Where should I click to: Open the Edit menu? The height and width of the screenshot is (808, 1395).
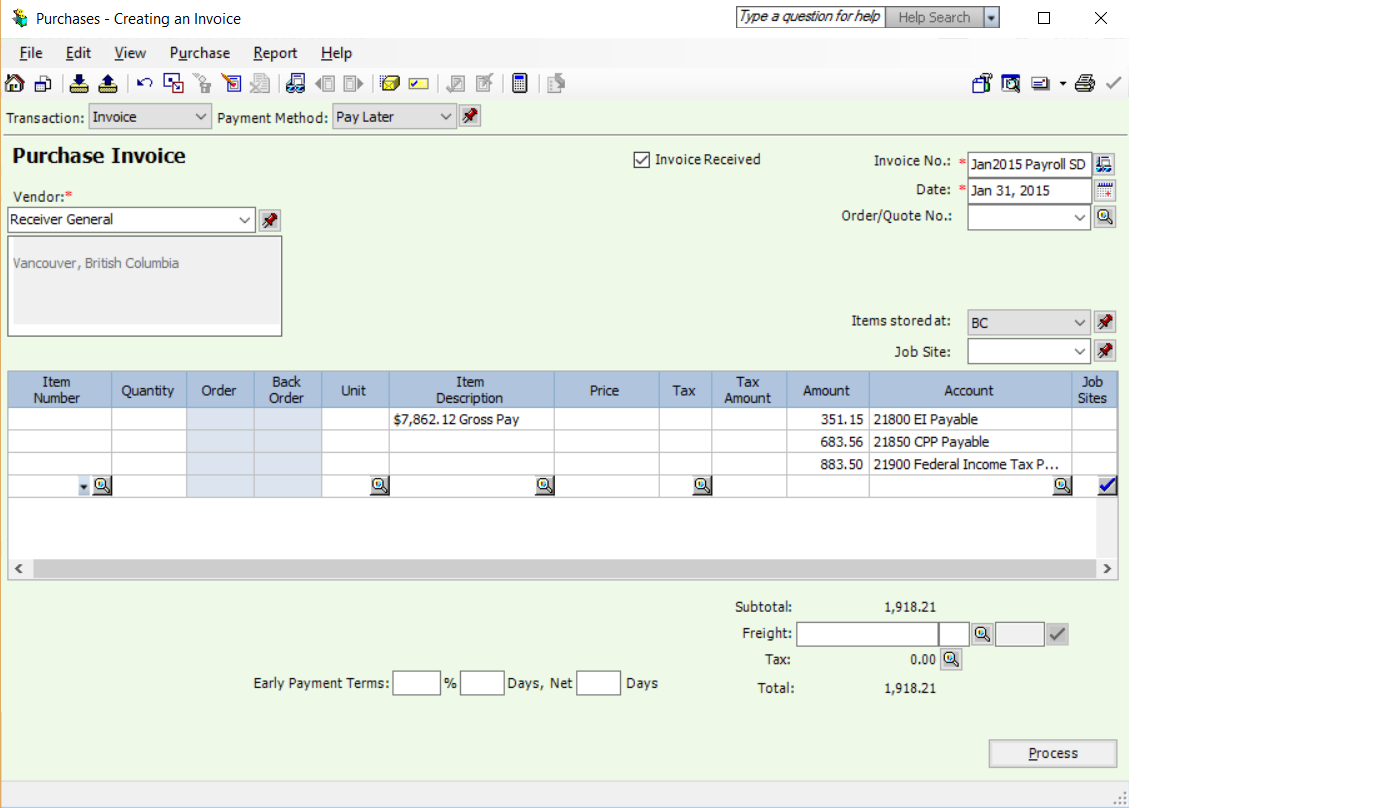click(78, 53)
